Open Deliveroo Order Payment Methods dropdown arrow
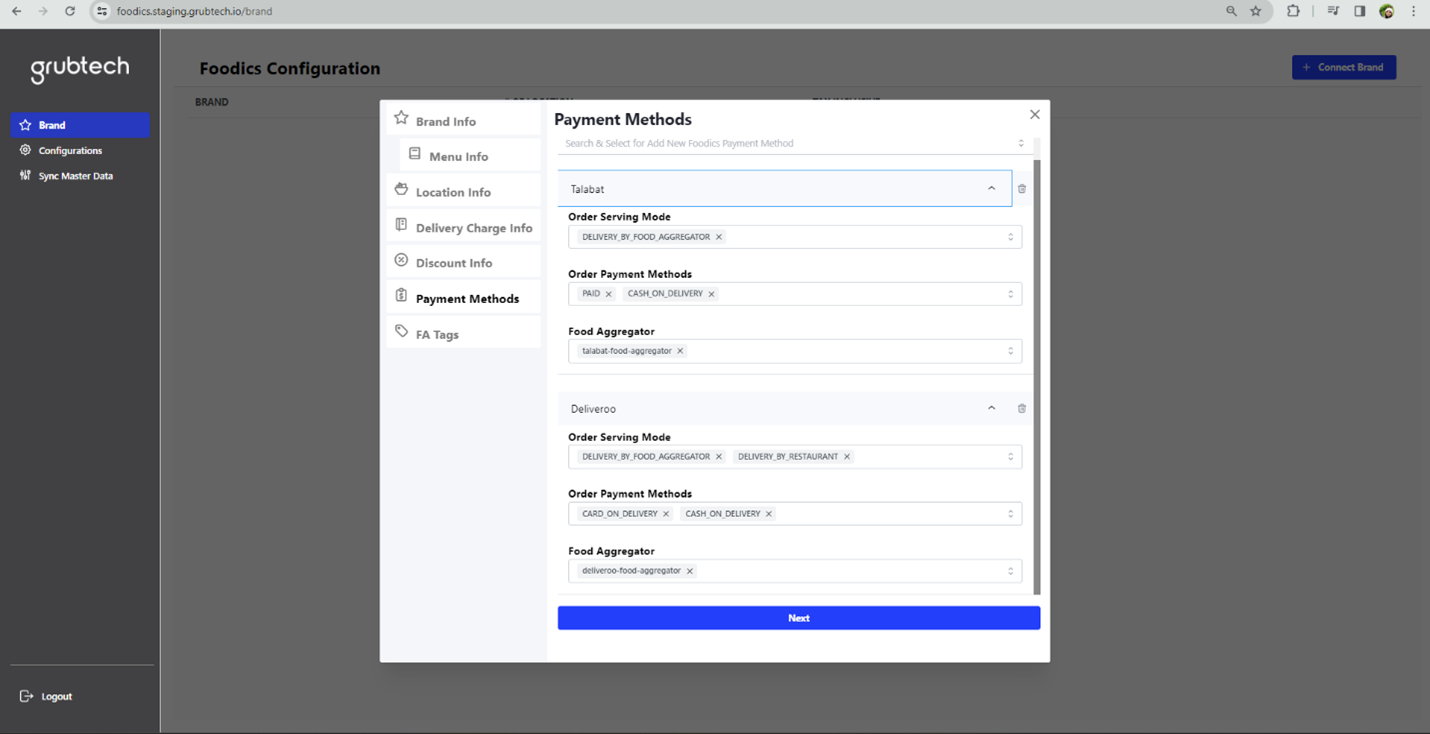This screenshot has height=734, width=1430. click(1010, 514)
